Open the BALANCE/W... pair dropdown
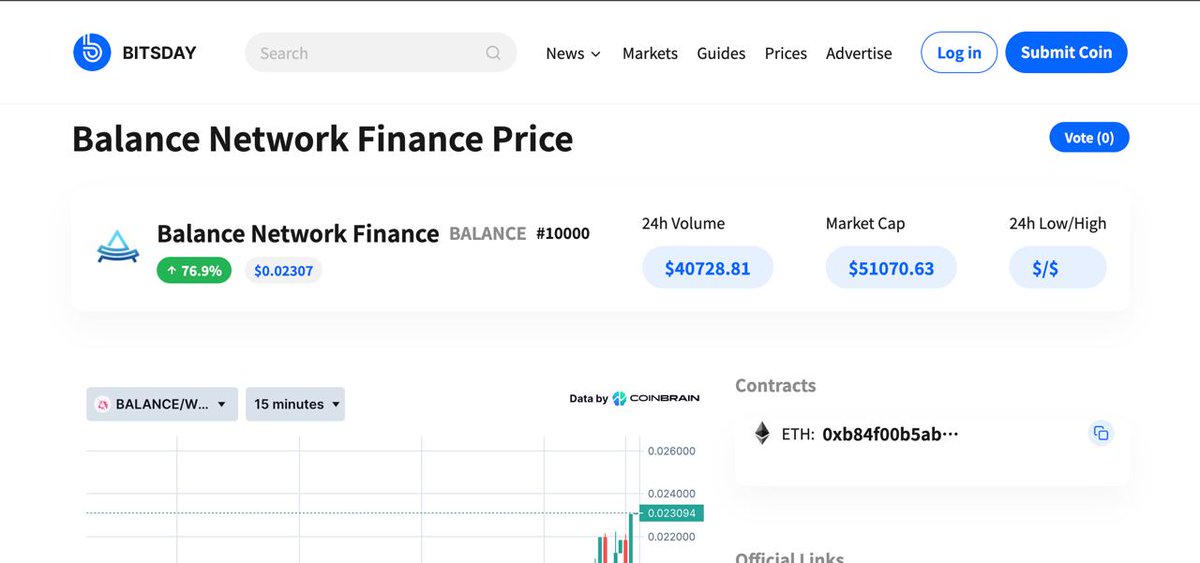Image resolution: width=1200 pixels, height=563 pixels. coord(162,404)
